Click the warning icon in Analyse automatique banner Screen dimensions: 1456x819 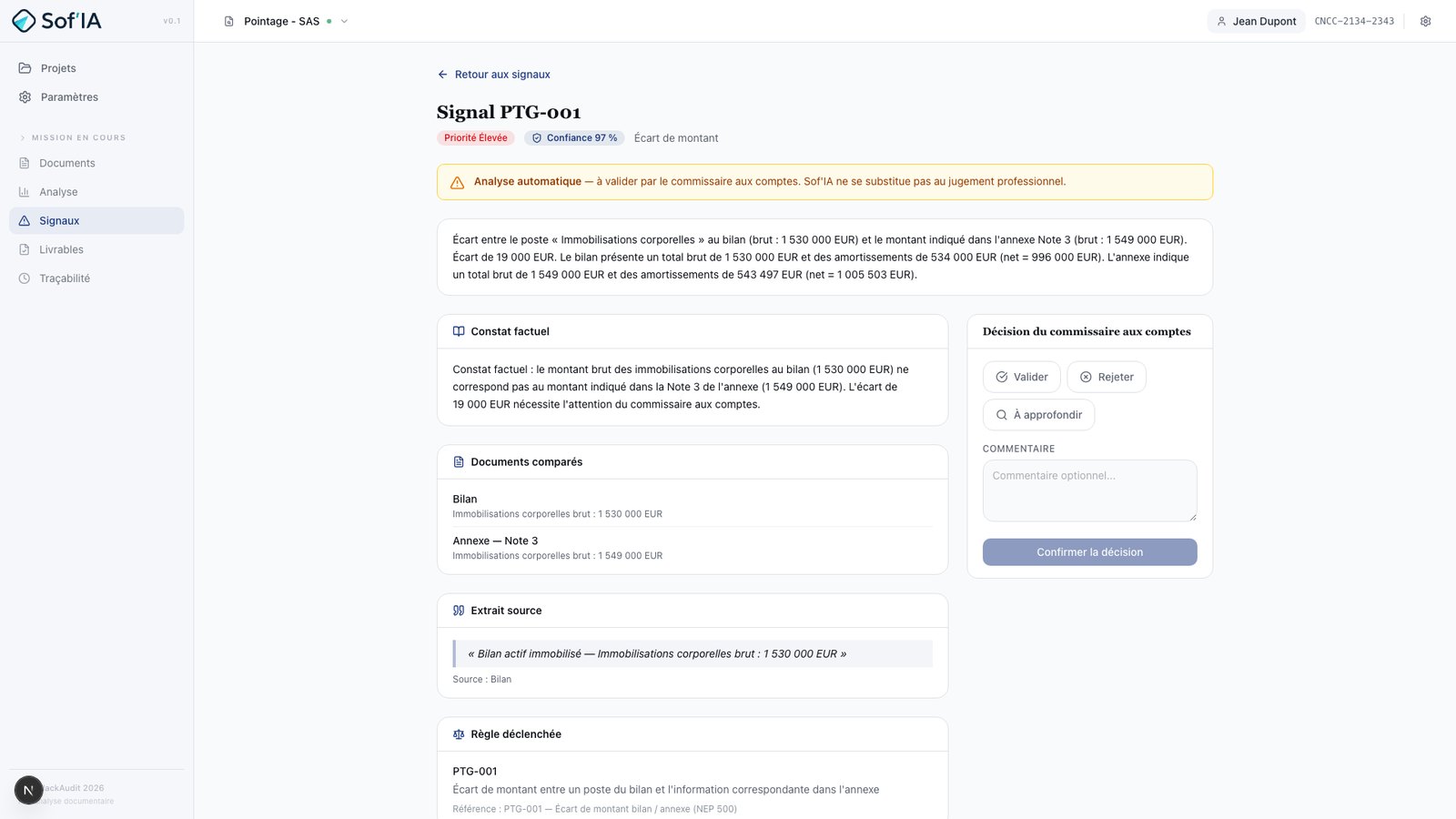pyautogui.click(x=458, y=182)
